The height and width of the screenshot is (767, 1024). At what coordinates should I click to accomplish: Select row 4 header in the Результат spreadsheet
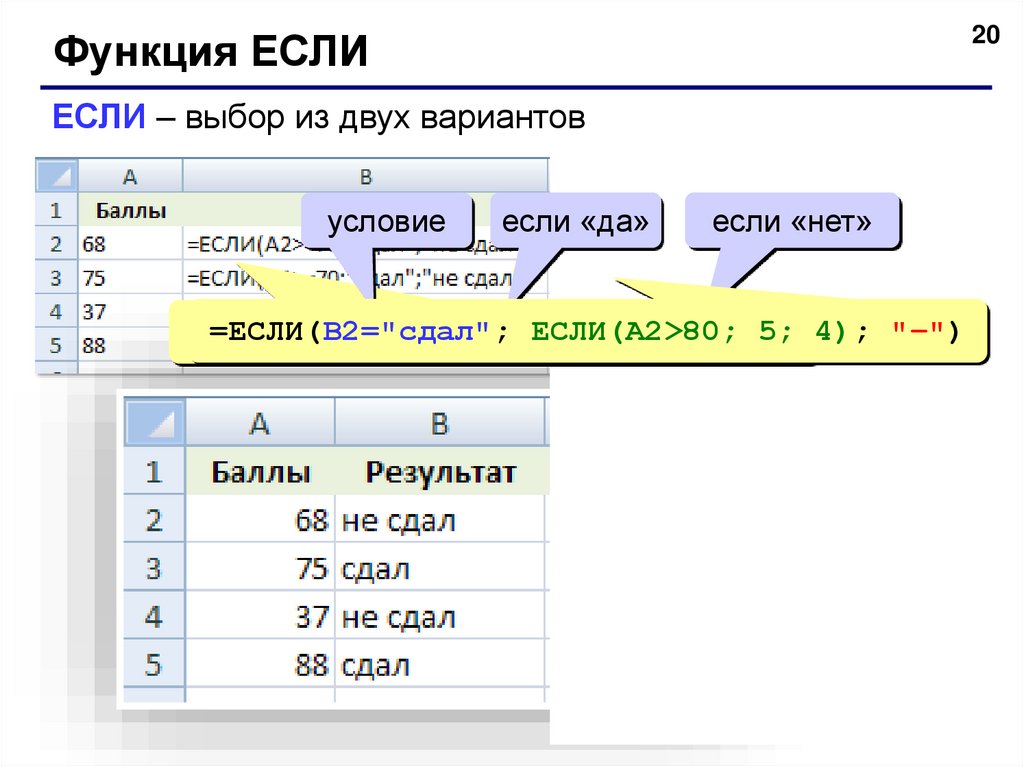pos(155,616)
